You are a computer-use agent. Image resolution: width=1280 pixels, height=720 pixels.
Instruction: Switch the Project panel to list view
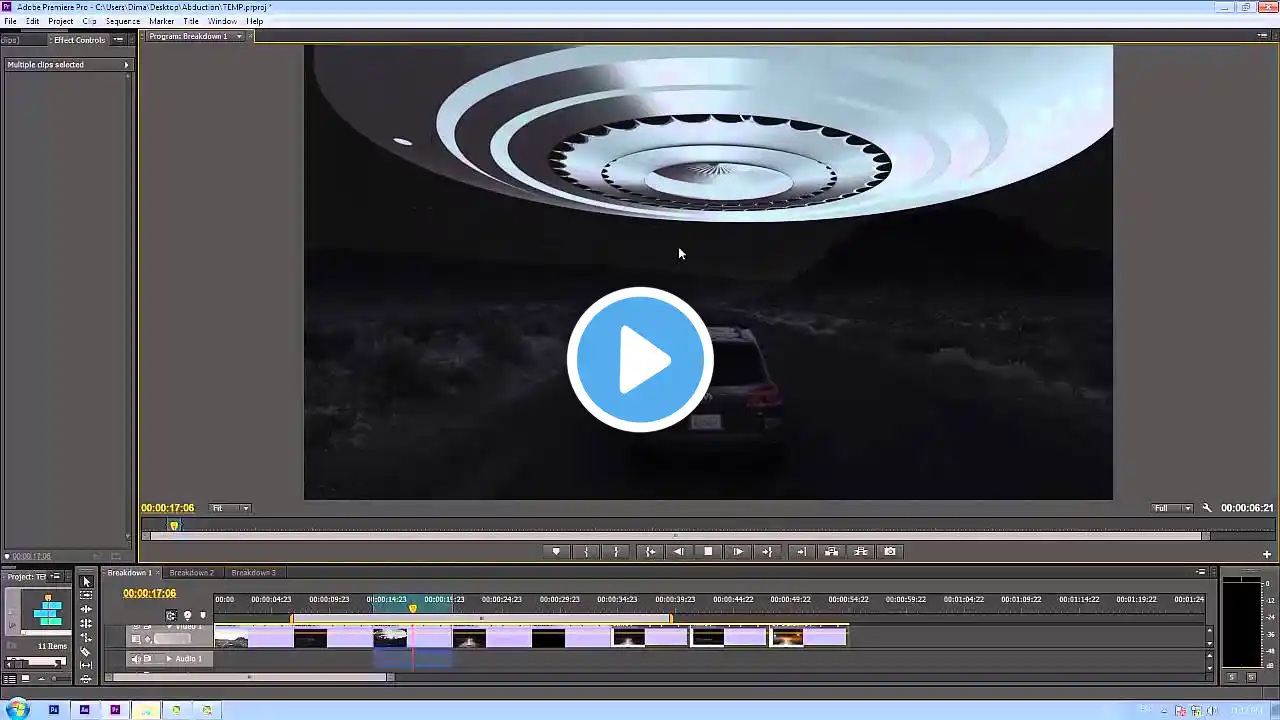(10, 679)
